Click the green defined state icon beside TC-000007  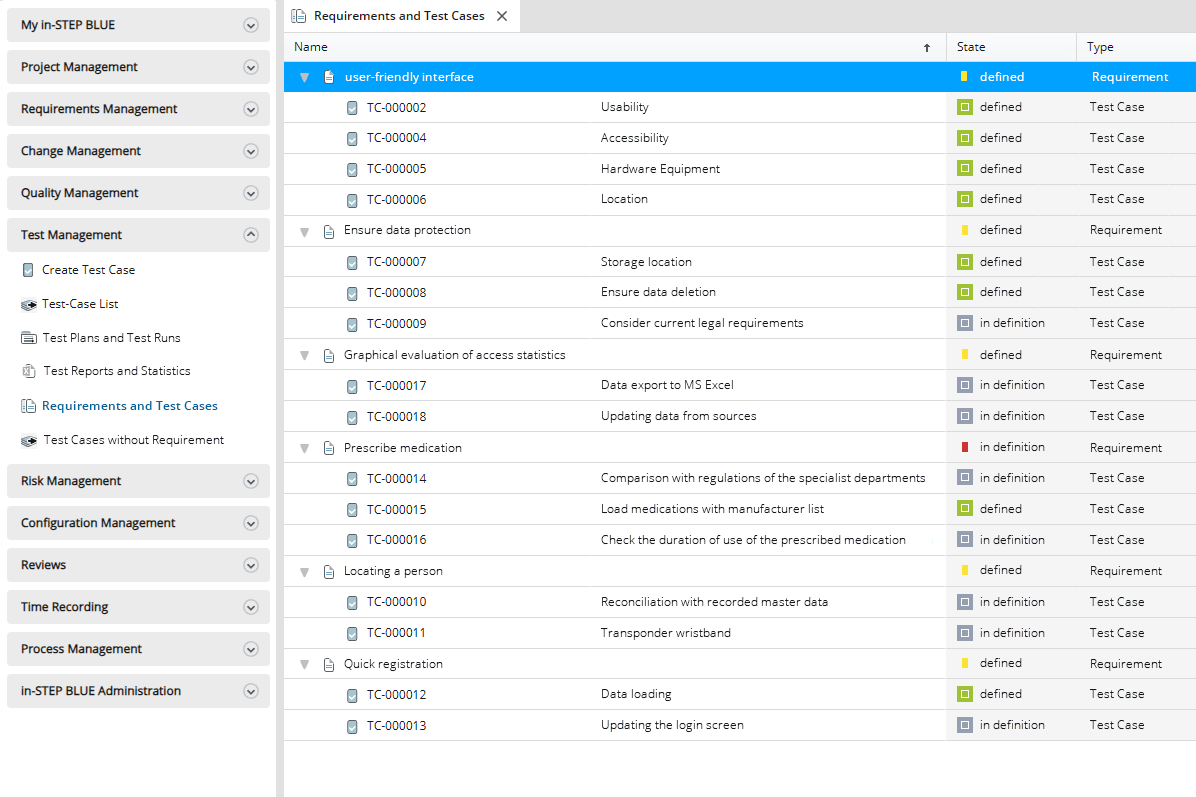click(x=962, y=261)
